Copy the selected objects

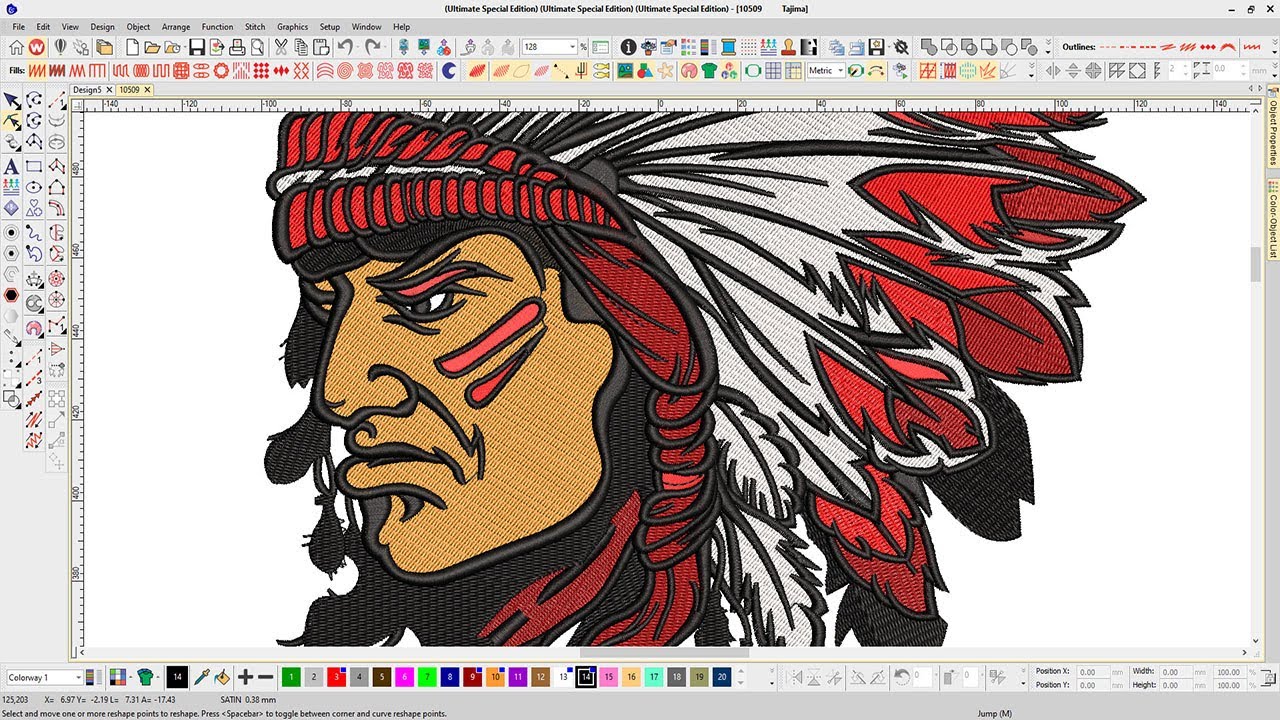tap(301, 47)
